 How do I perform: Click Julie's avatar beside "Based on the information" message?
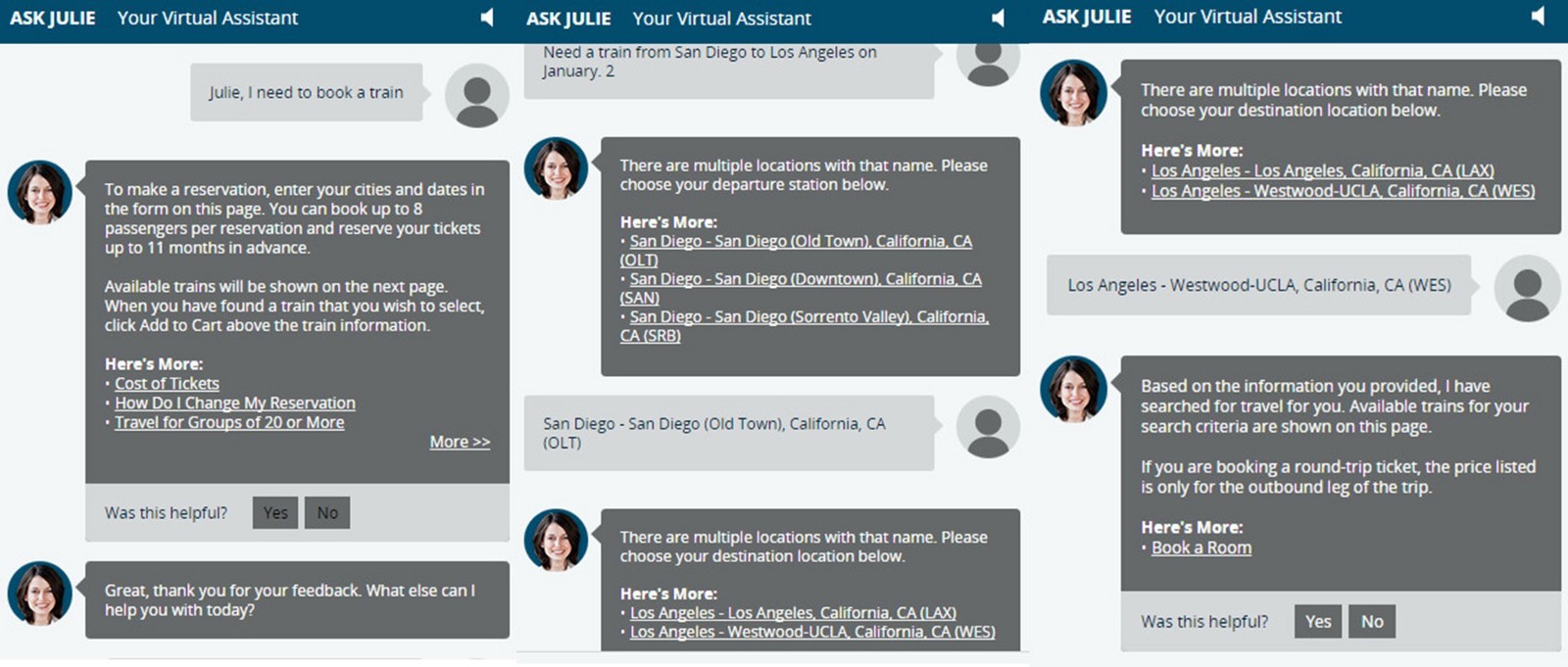1072,389
